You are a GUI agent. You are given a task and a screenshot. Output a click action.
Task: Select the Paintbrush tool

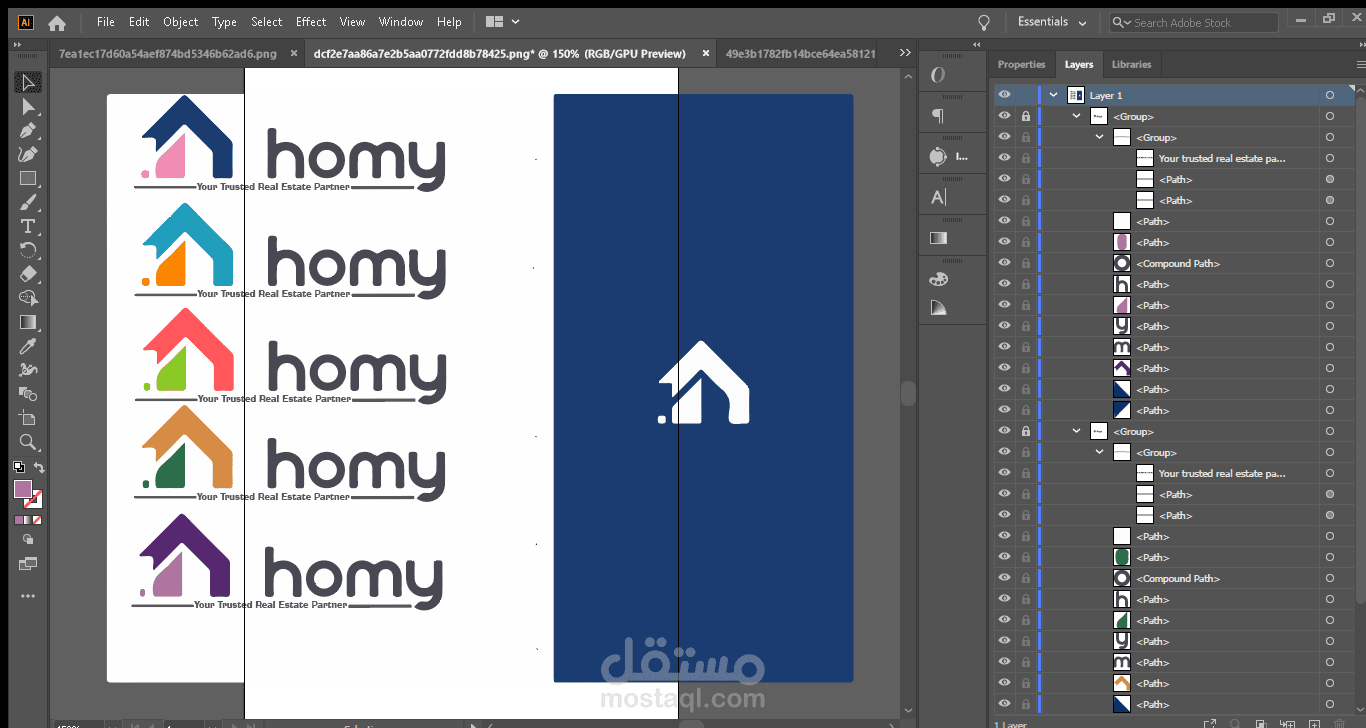click(28, 203)
